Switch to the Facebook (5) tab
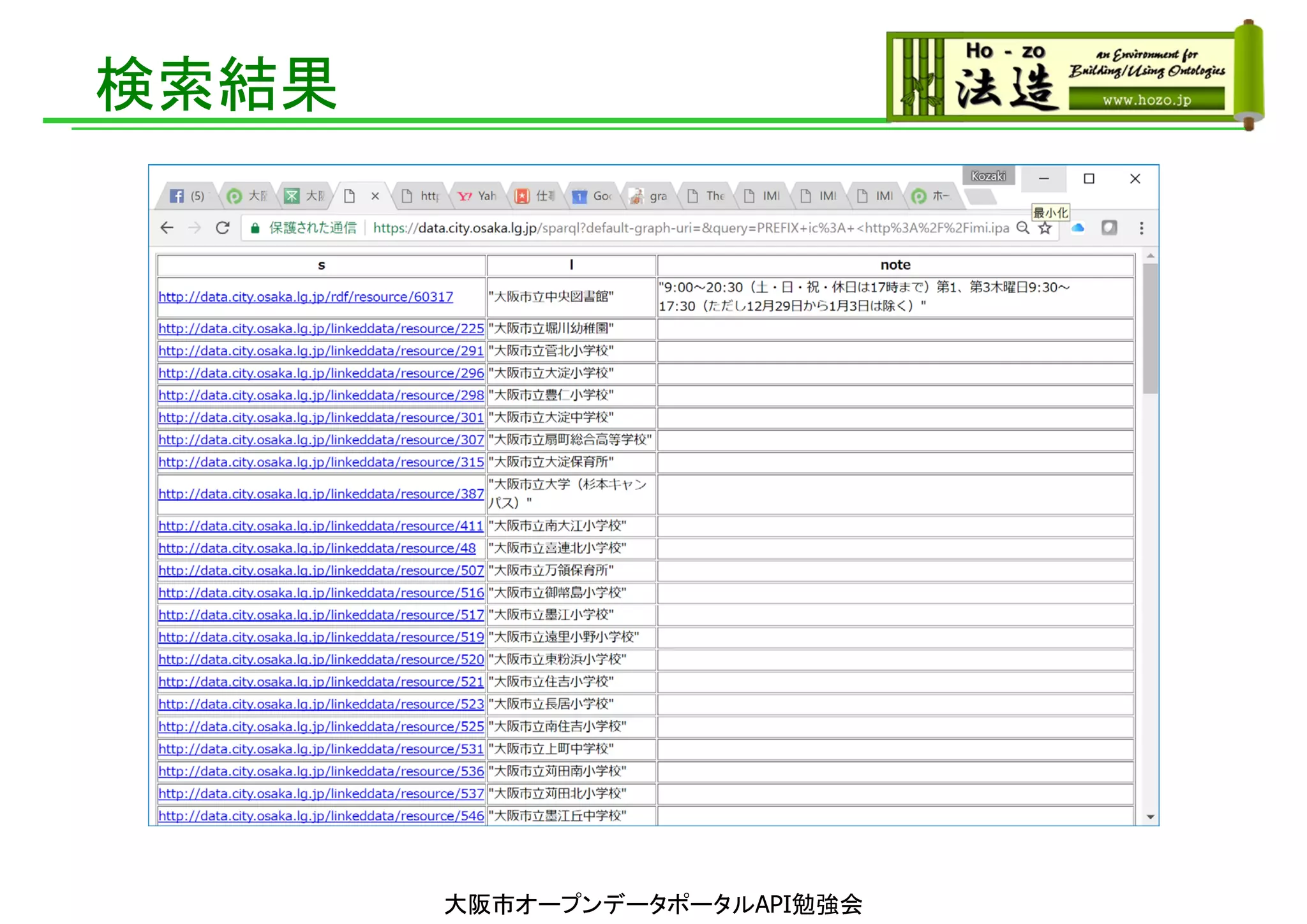 (188, 196)
